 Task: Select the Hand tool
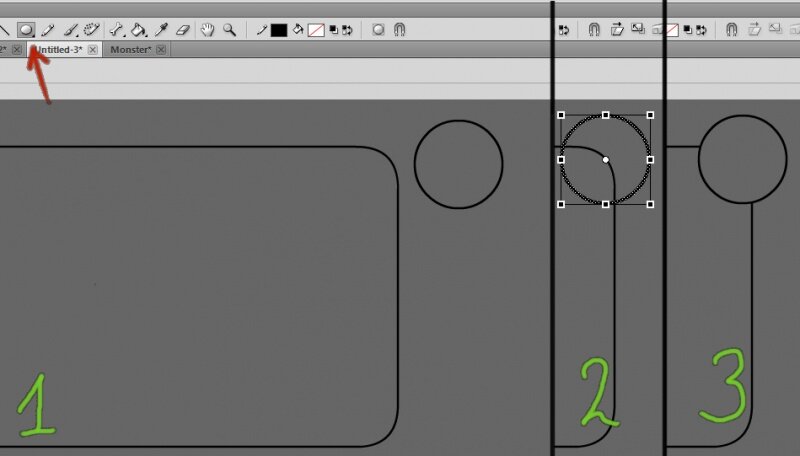[209, 30]
